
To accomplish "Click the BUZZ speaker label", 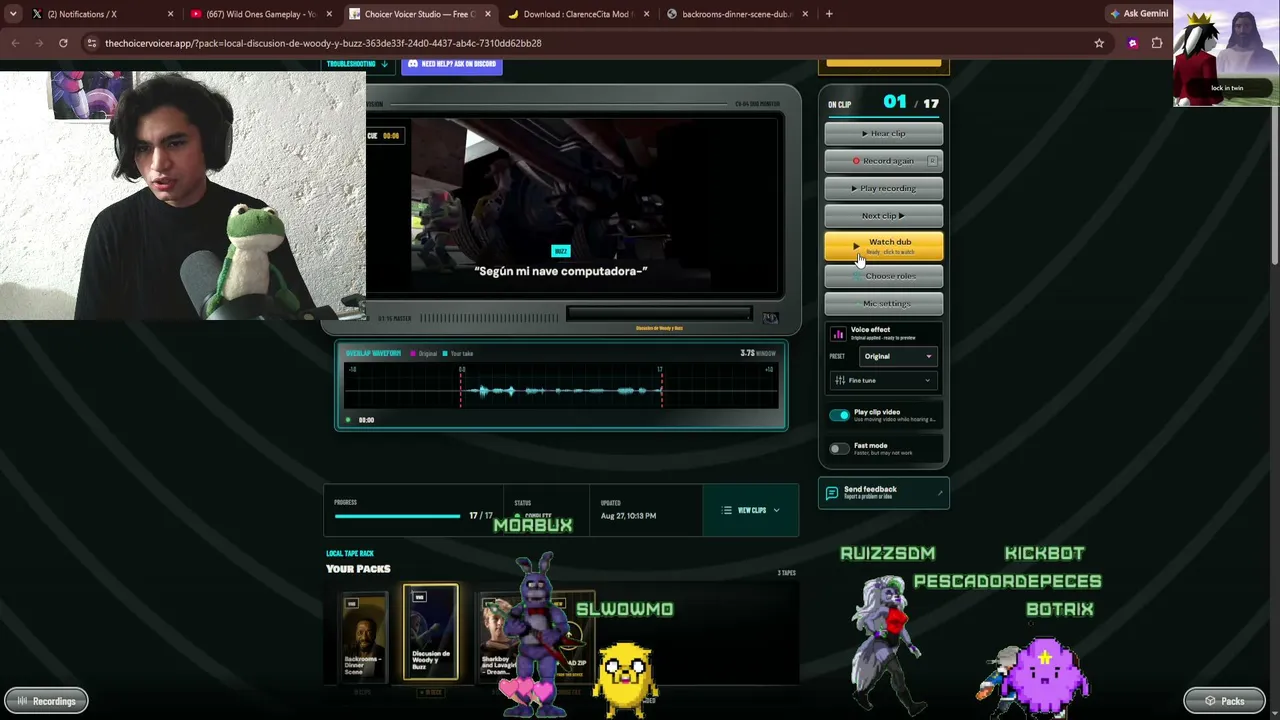I will tap(560, 251).
